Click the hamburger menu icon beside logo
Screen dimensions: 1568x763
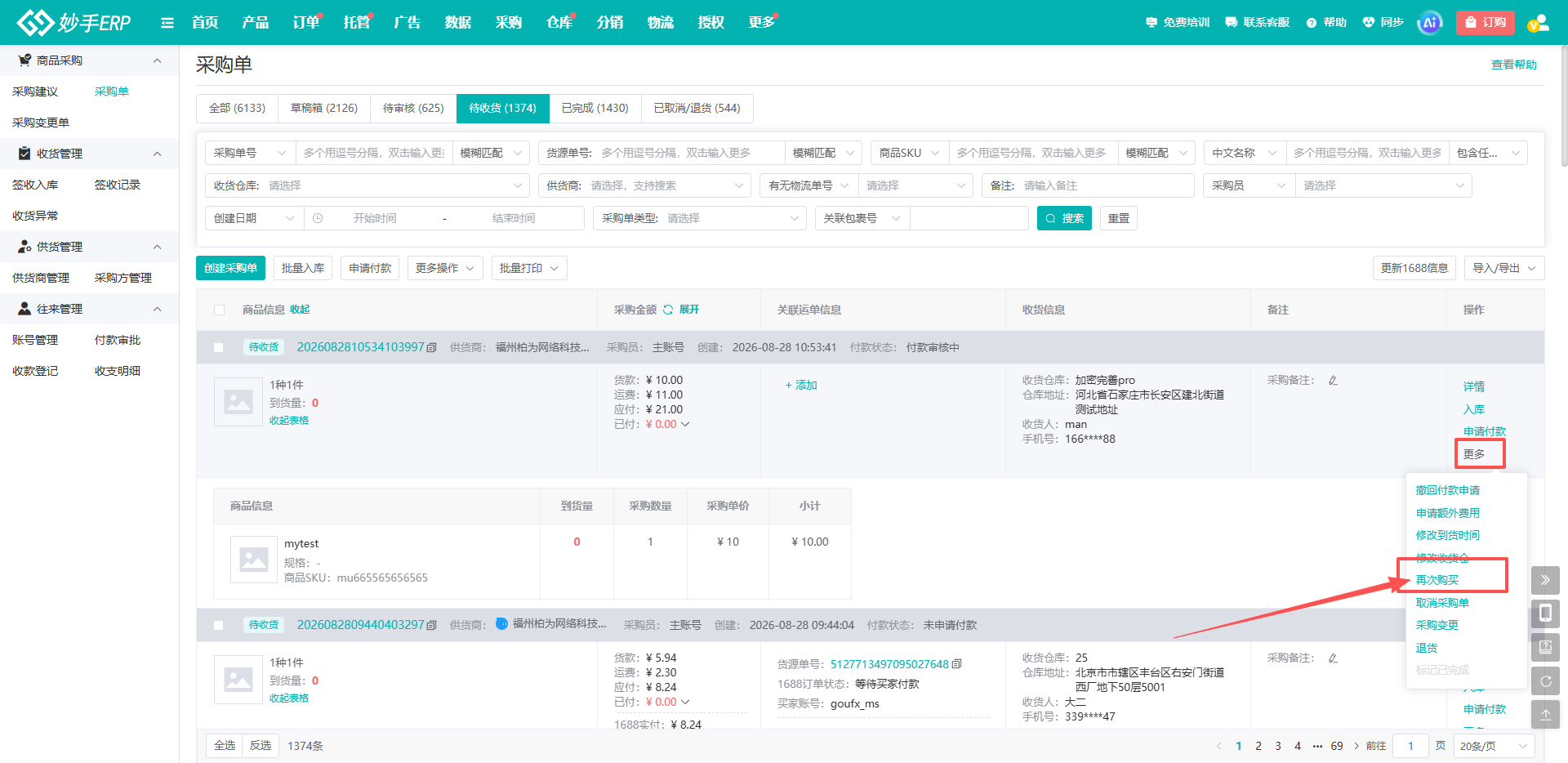167,23
